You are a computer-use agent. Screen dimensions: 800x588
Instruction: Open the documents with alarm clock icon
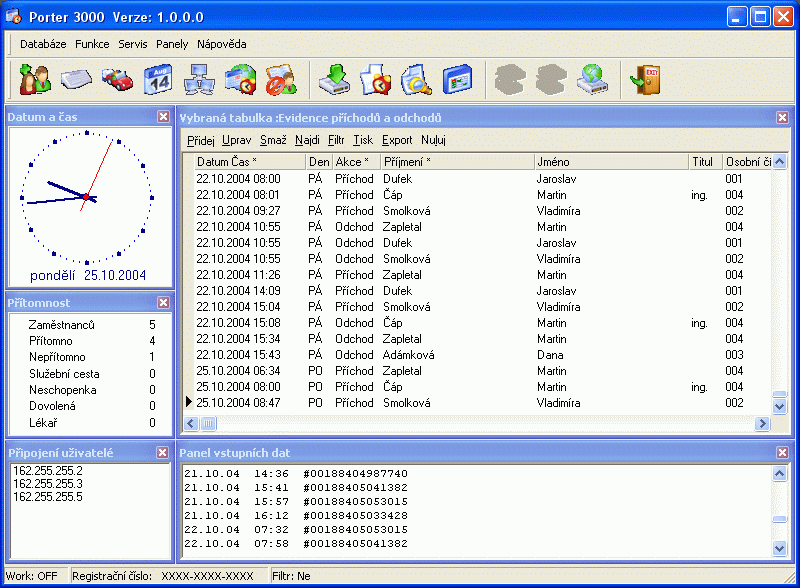pos(376,80)
